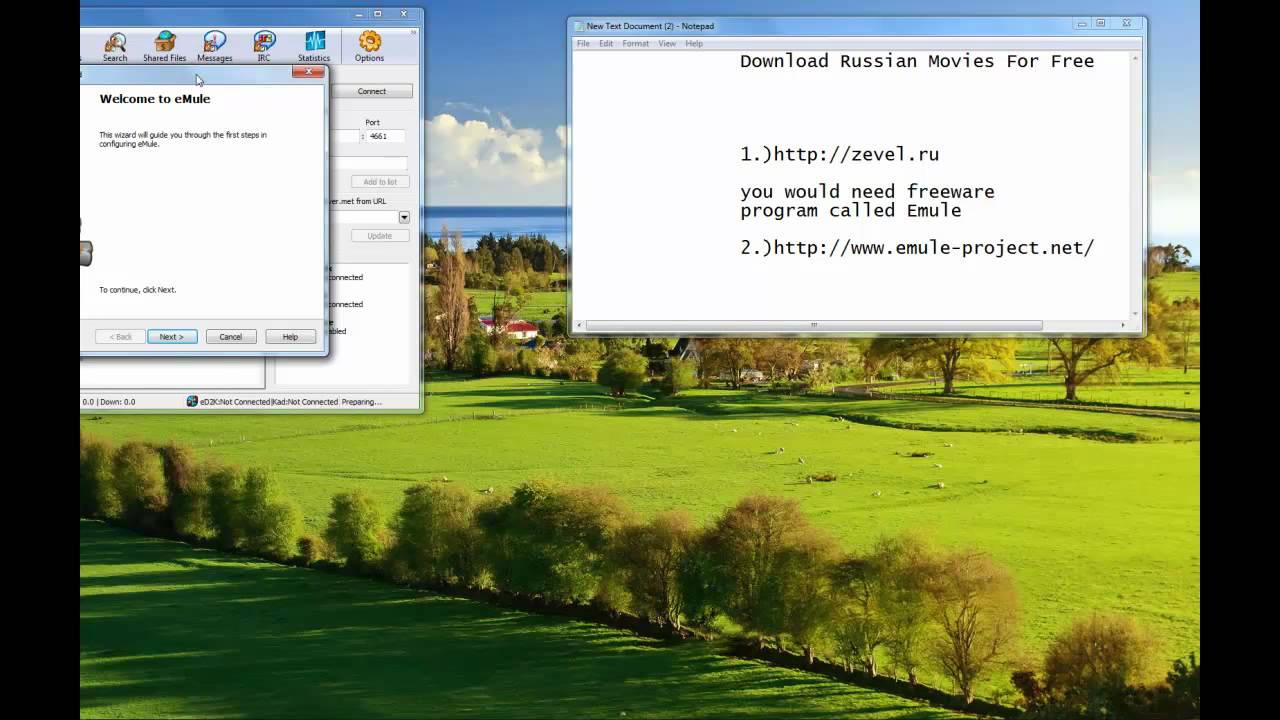The width and height of the screenshot is (1280, 720).
Task: Click the 'Preparing...' status bar text
Action: tap(361, 402)
